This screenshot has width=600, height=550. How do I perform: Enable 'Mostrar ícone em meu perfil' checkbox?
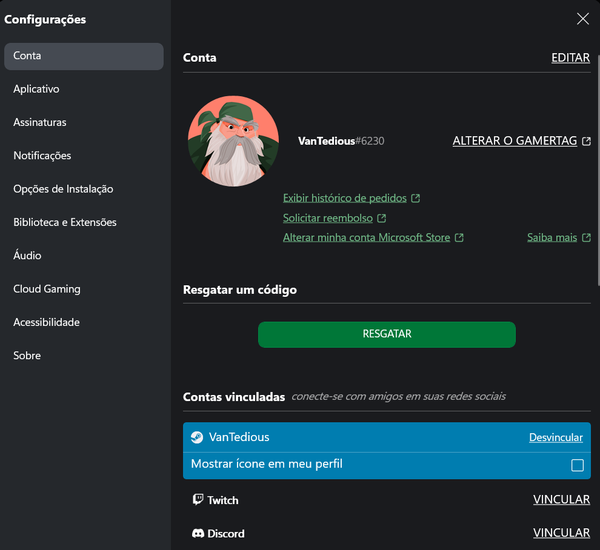[577, 465]
